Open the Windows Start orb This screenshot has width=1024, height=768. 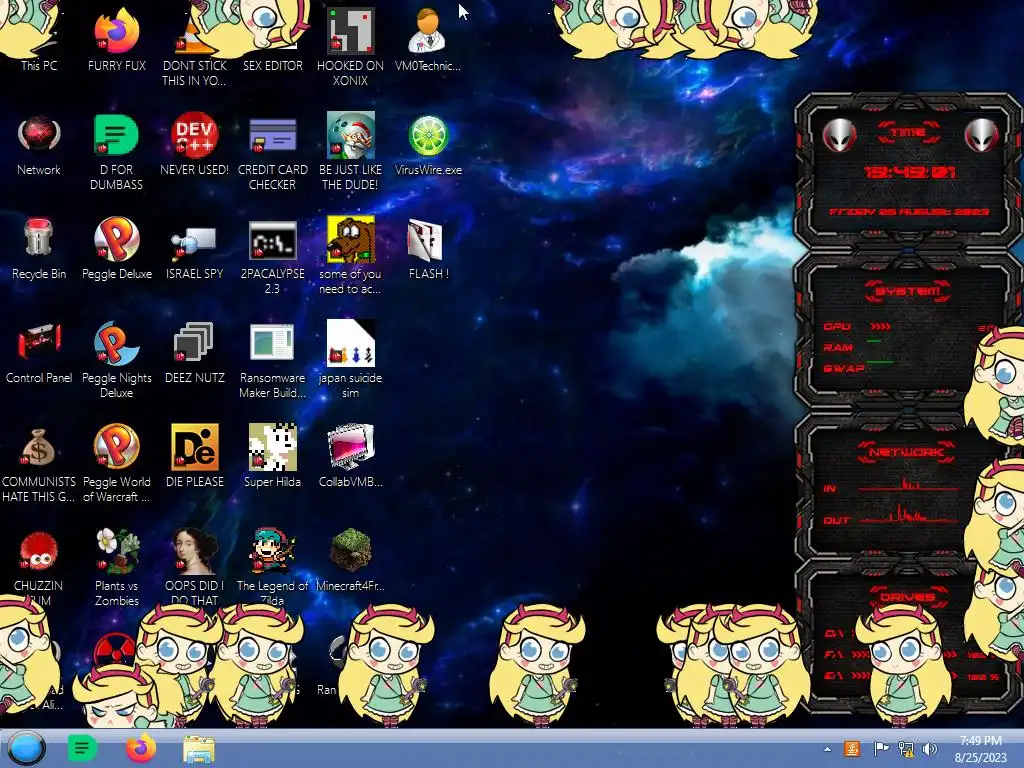coord(26,748)
